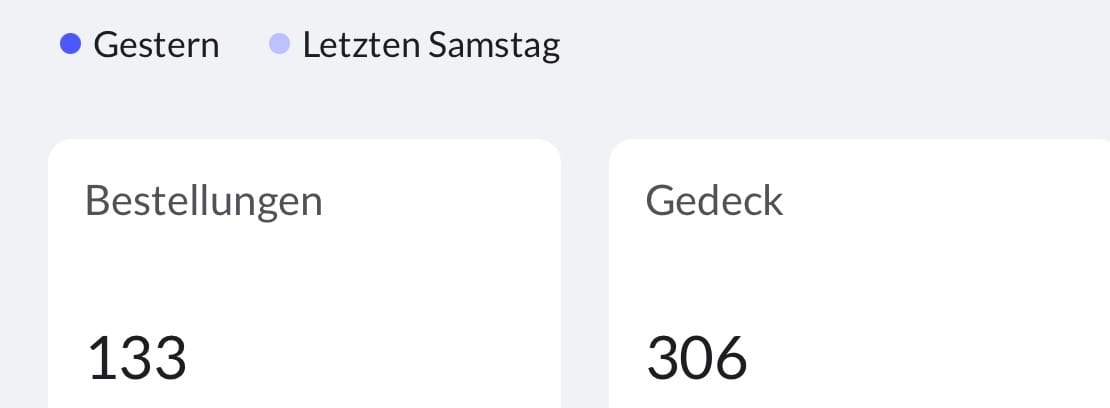
Task: Click the Gedeck value 306
Action: pyautogui.click(x=697, y=358)
